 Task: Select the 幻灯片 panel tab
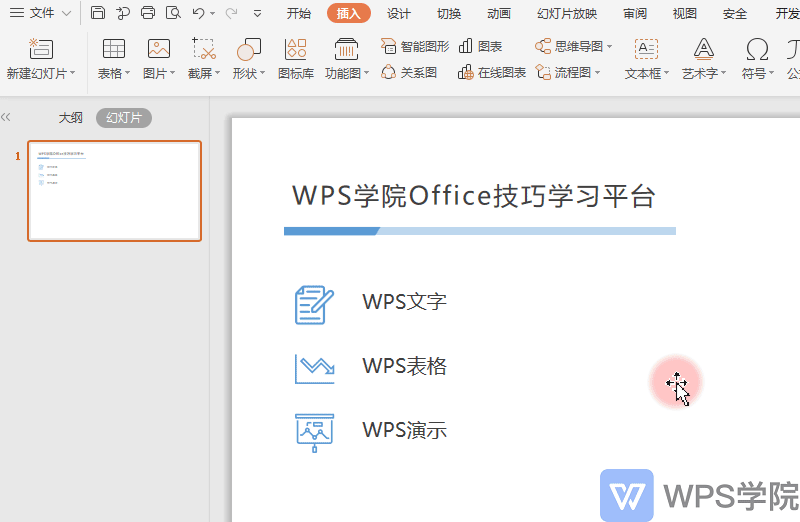tap(123, 118)
